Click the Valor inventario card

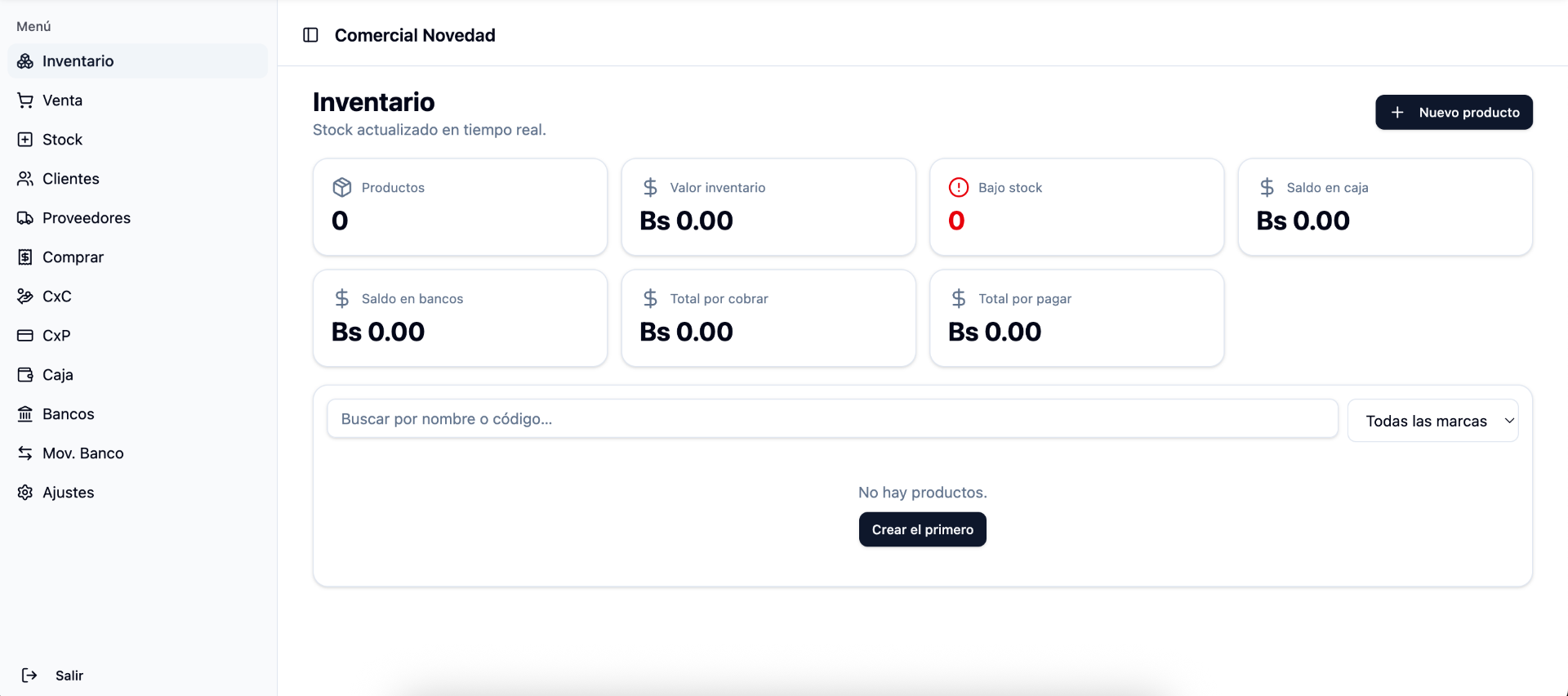(x=768, y=207)
